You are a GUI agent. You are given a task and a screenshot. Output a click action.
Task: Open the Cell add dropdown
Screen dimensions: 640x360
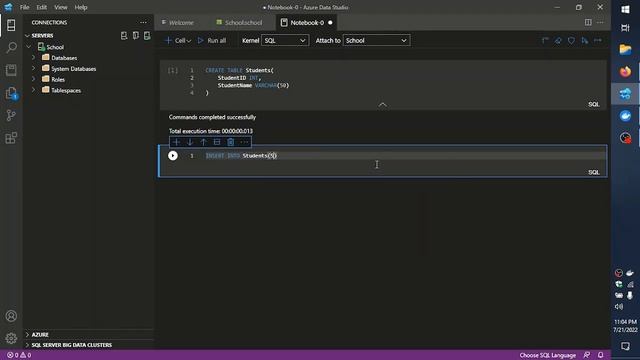click(178, 40)
